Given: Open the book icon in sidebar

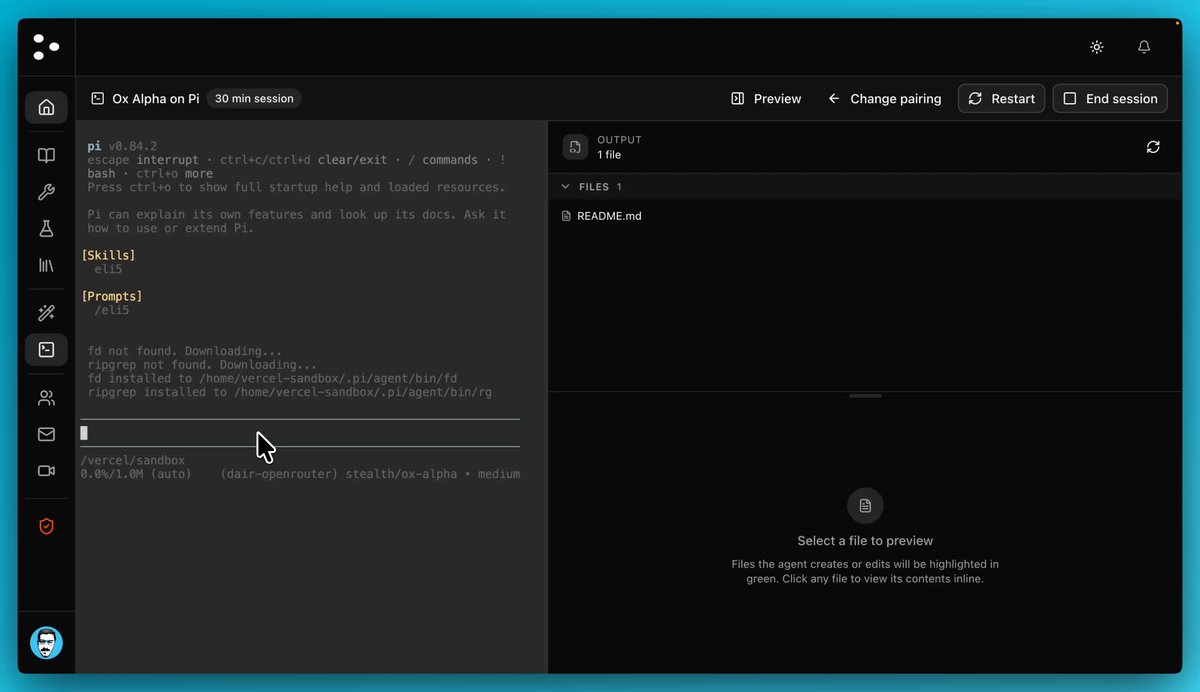Looking at the screenshot, I should click(46, 156).
